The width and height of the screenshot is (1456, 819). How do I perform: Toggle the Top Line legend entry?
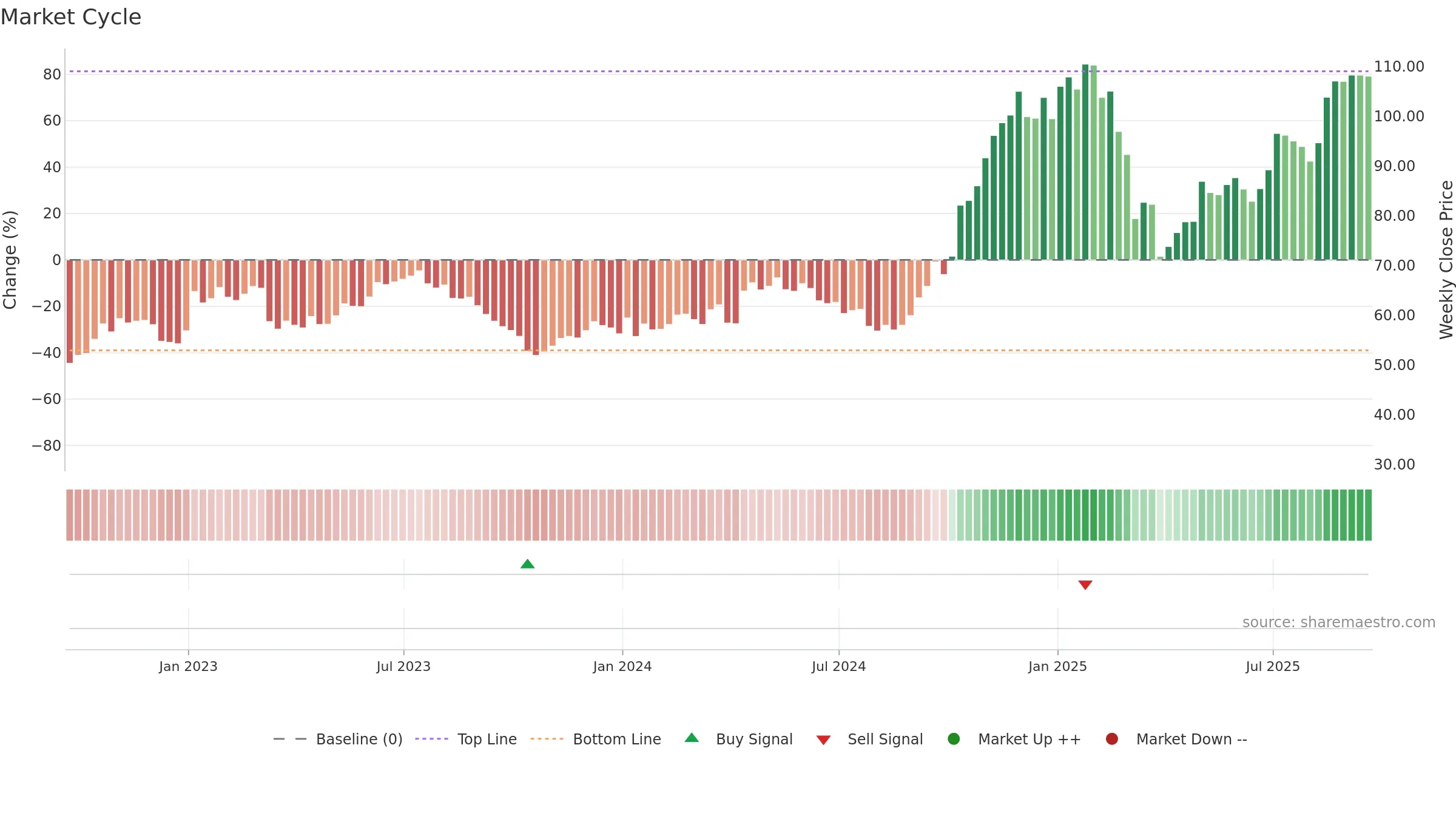(x=466, y=739)
